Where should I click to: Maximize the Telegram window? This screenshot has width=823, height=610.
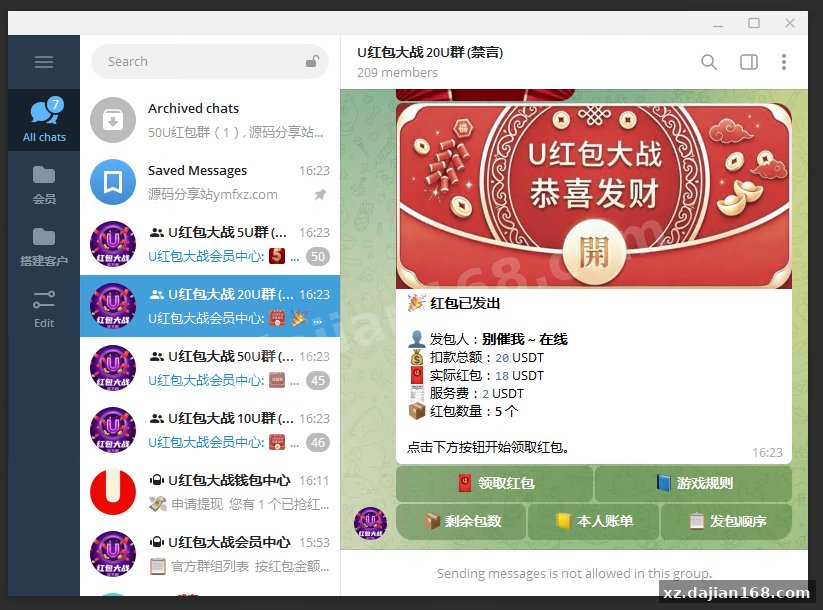754,23
